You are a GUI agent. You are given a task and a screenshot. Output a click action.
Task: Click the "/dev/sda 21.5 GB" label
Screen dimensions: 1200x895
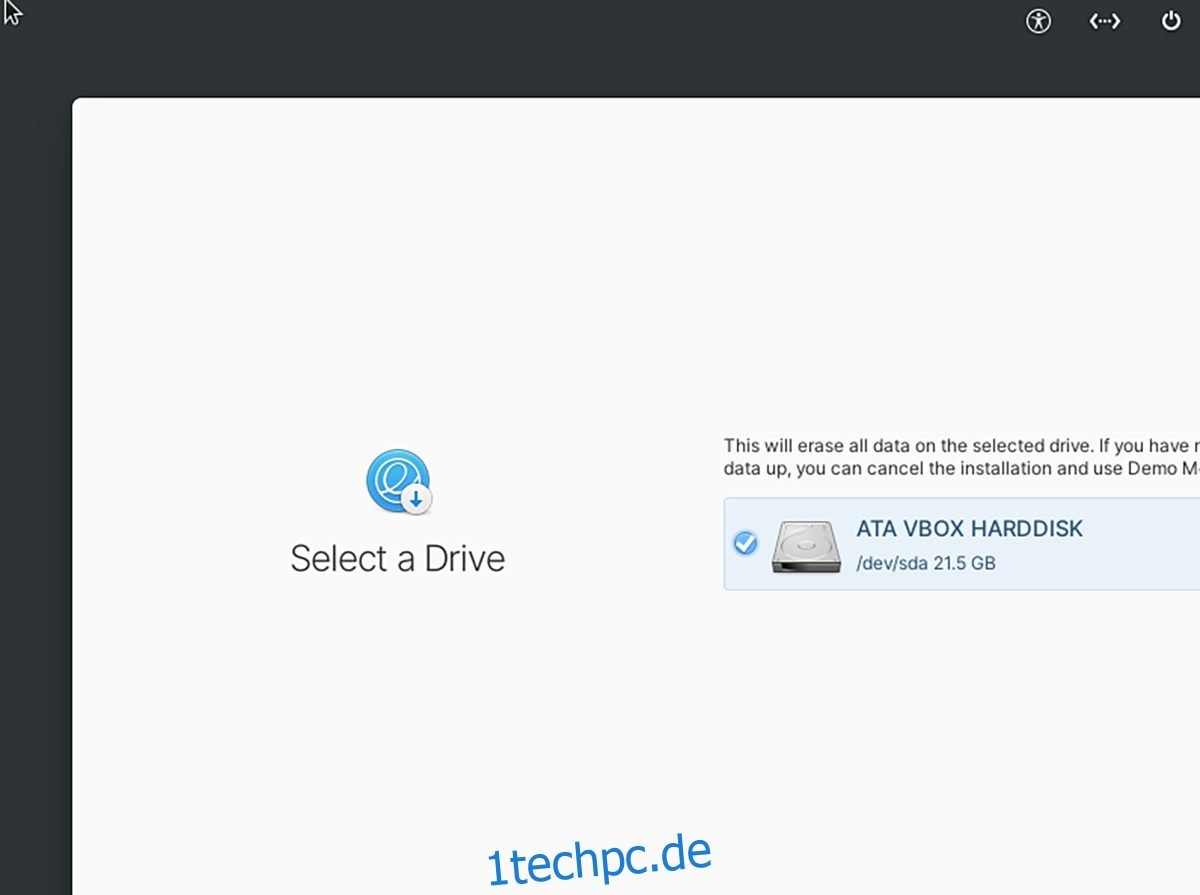pyautogui.click(x=926, y=563)
